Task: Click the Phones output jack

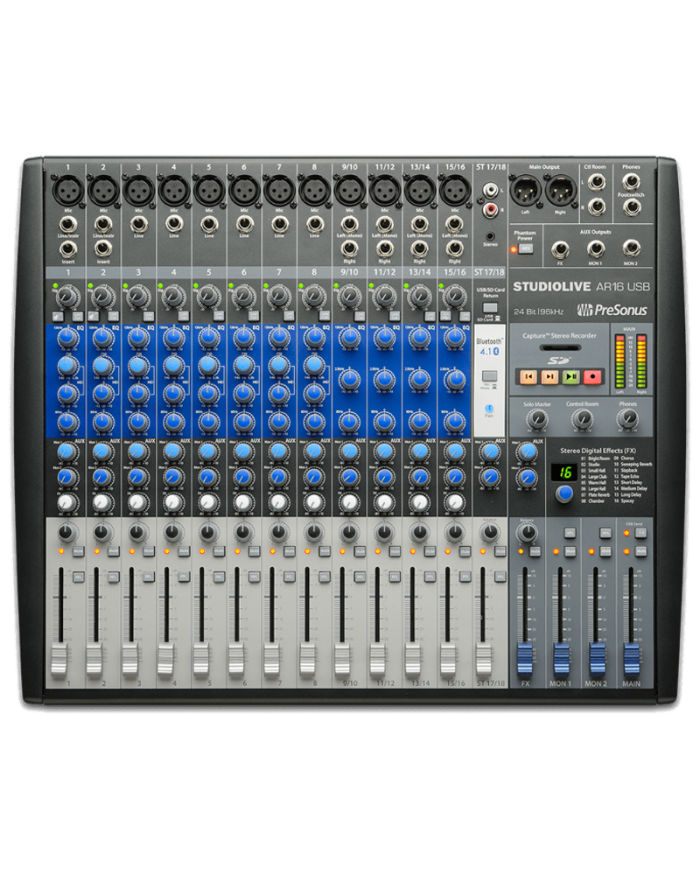Action: tap(631, 181)
